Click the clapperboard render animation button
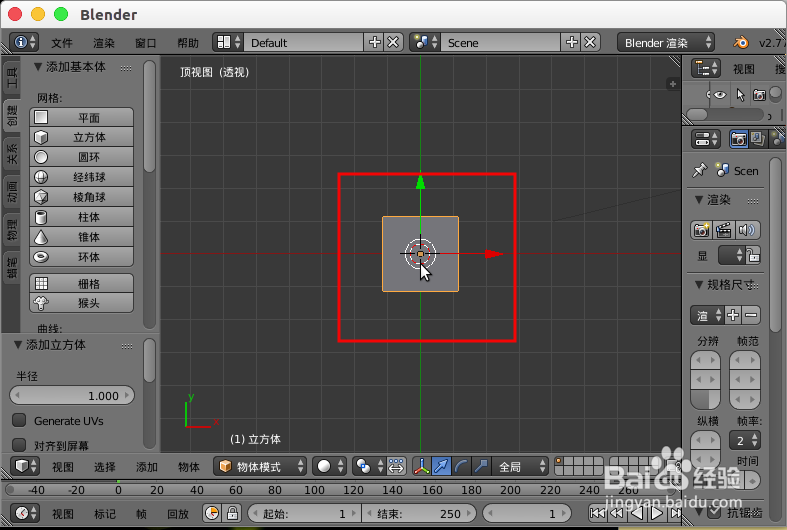 (723, 230)
